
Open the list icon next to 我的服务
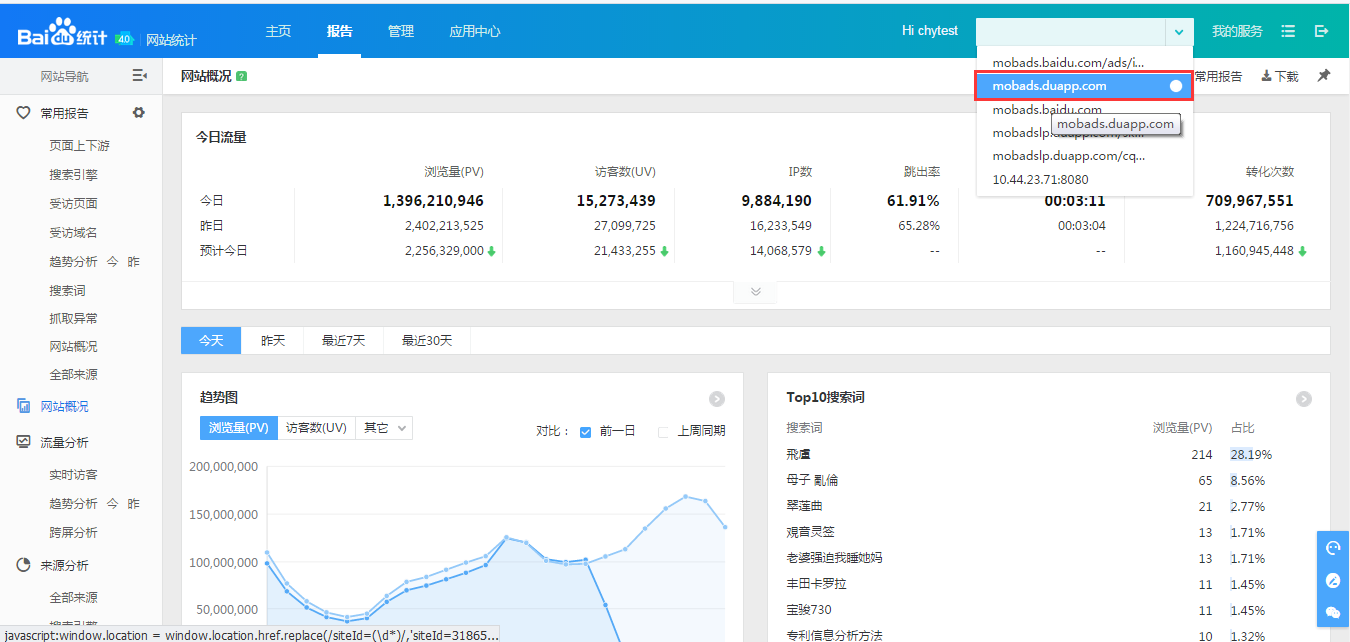click(x=1288, y=31)
